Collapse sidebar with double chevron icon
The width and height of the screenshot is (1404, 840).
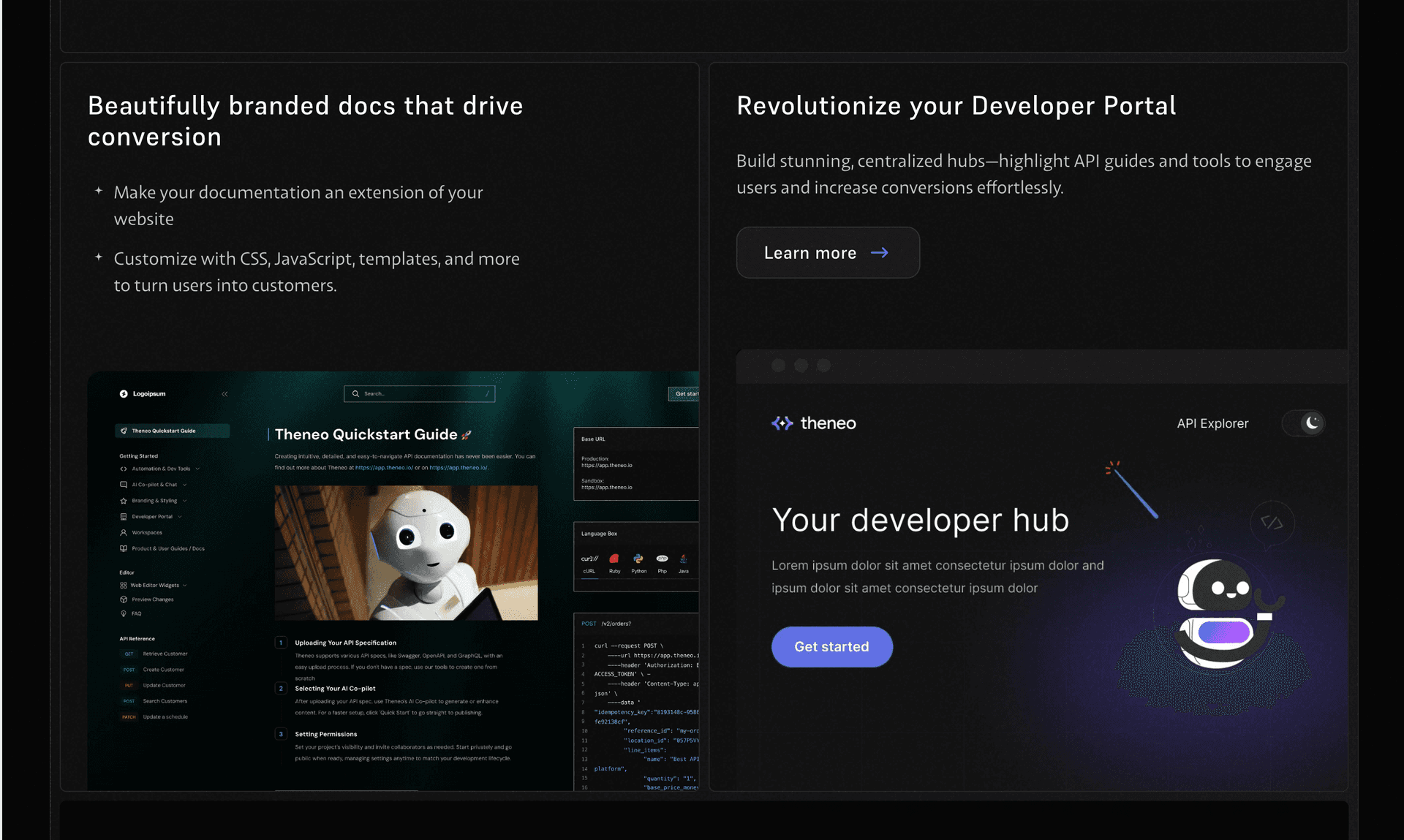(224, 393)
